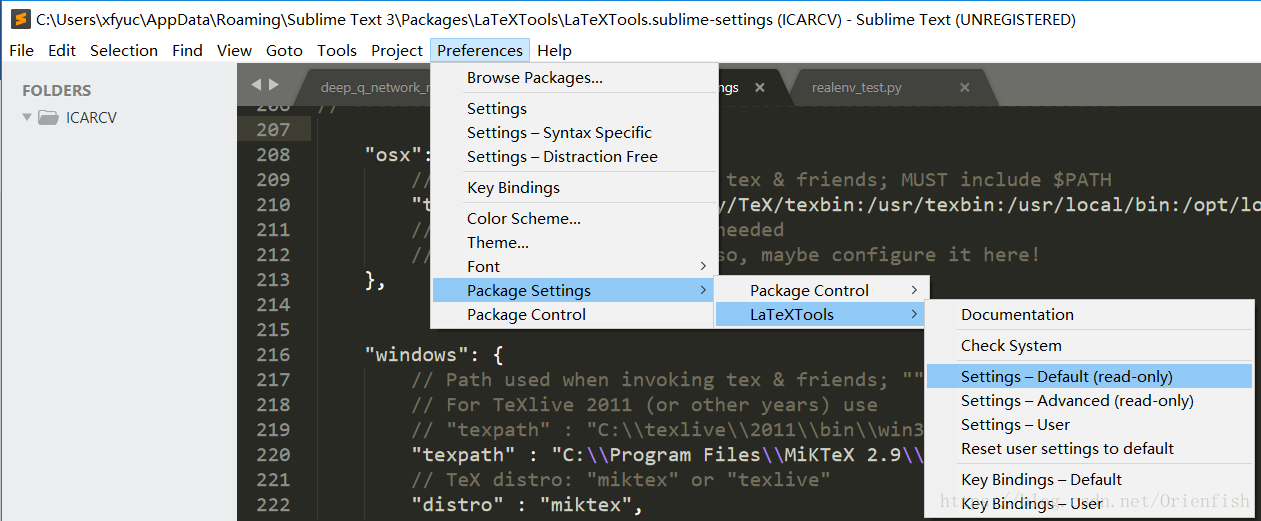Expand the LaTeXTools submenu

coord(822,314)
